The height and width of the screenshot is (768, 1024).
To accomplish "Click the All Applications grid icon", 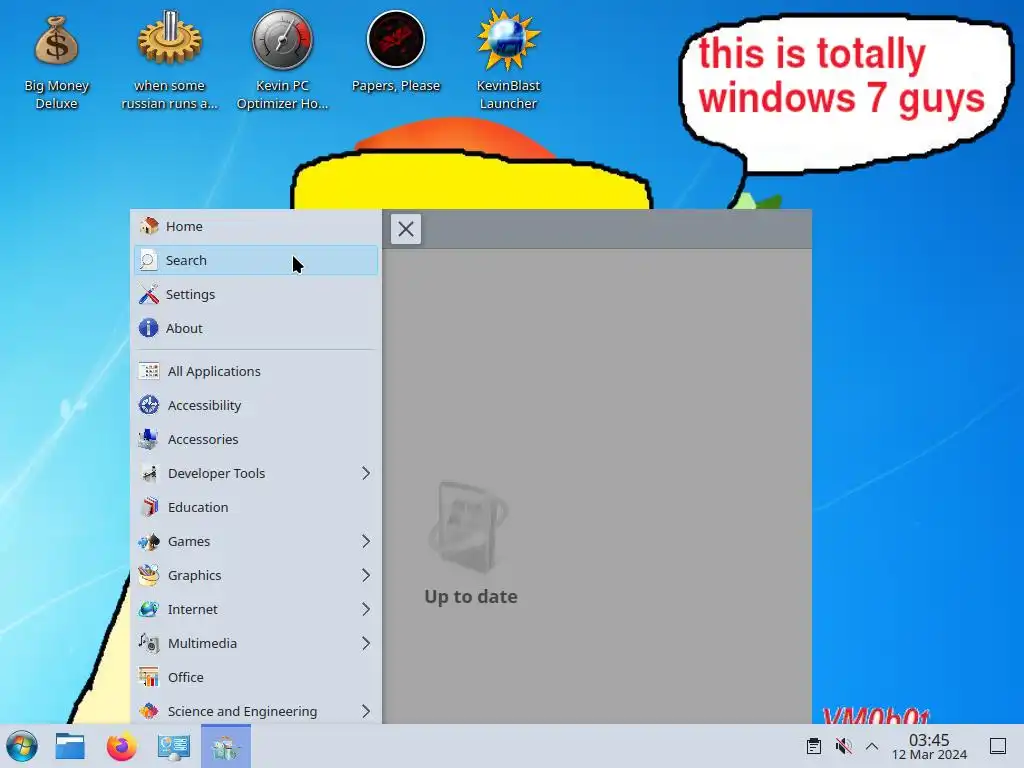I will click(149, 371).
